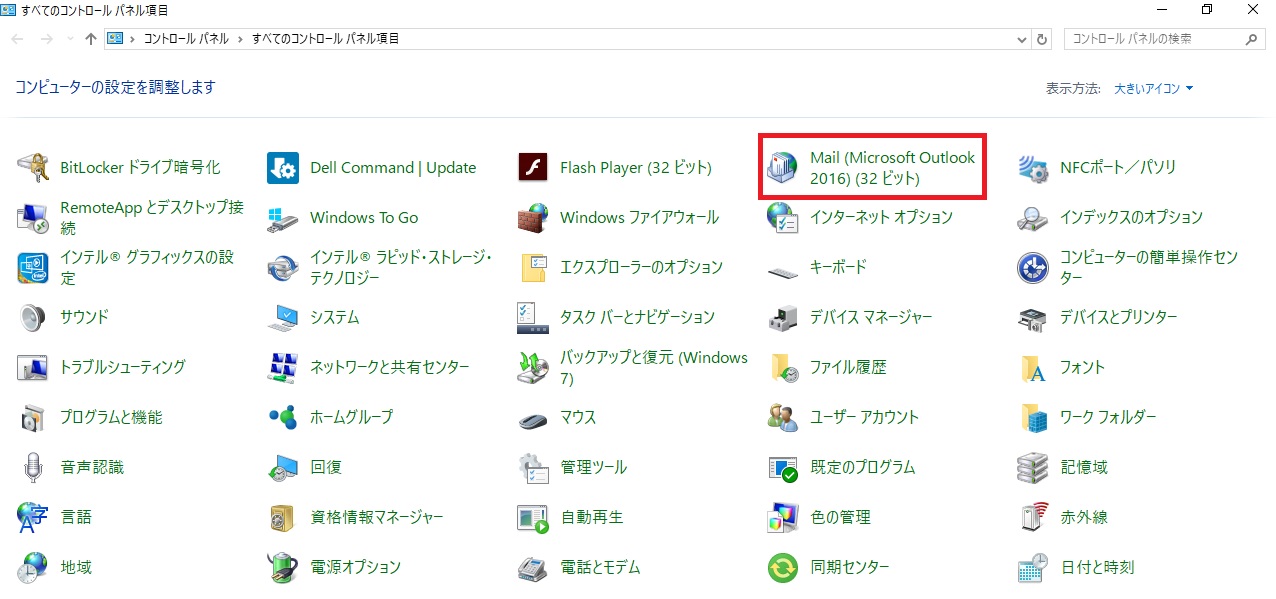Open BitLocker ドライブ暗号化 icon
The width and height of the screenshot is (1276, 599).
point(33,168)
